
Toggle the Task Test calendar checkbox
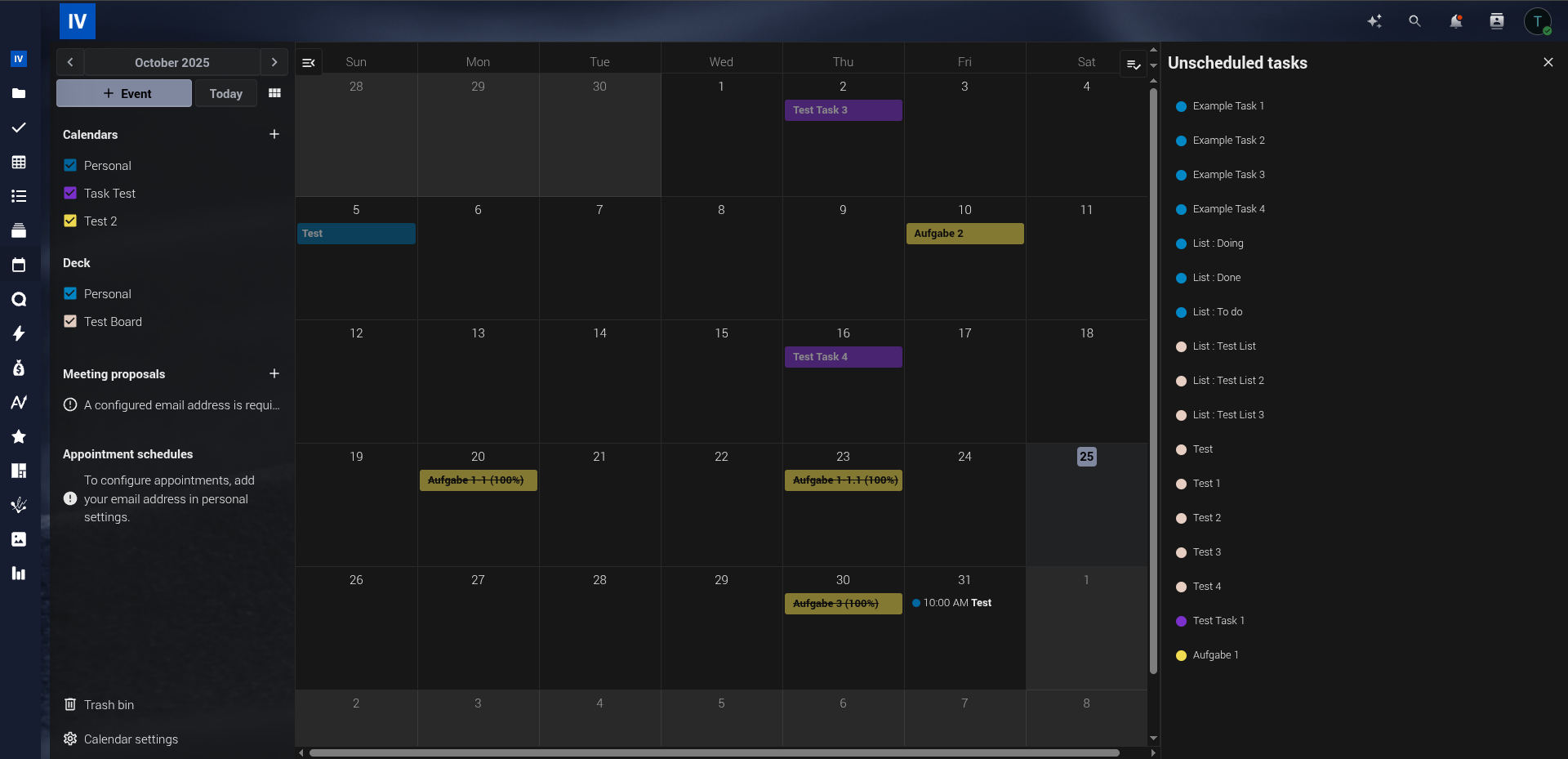pos(70,193)
